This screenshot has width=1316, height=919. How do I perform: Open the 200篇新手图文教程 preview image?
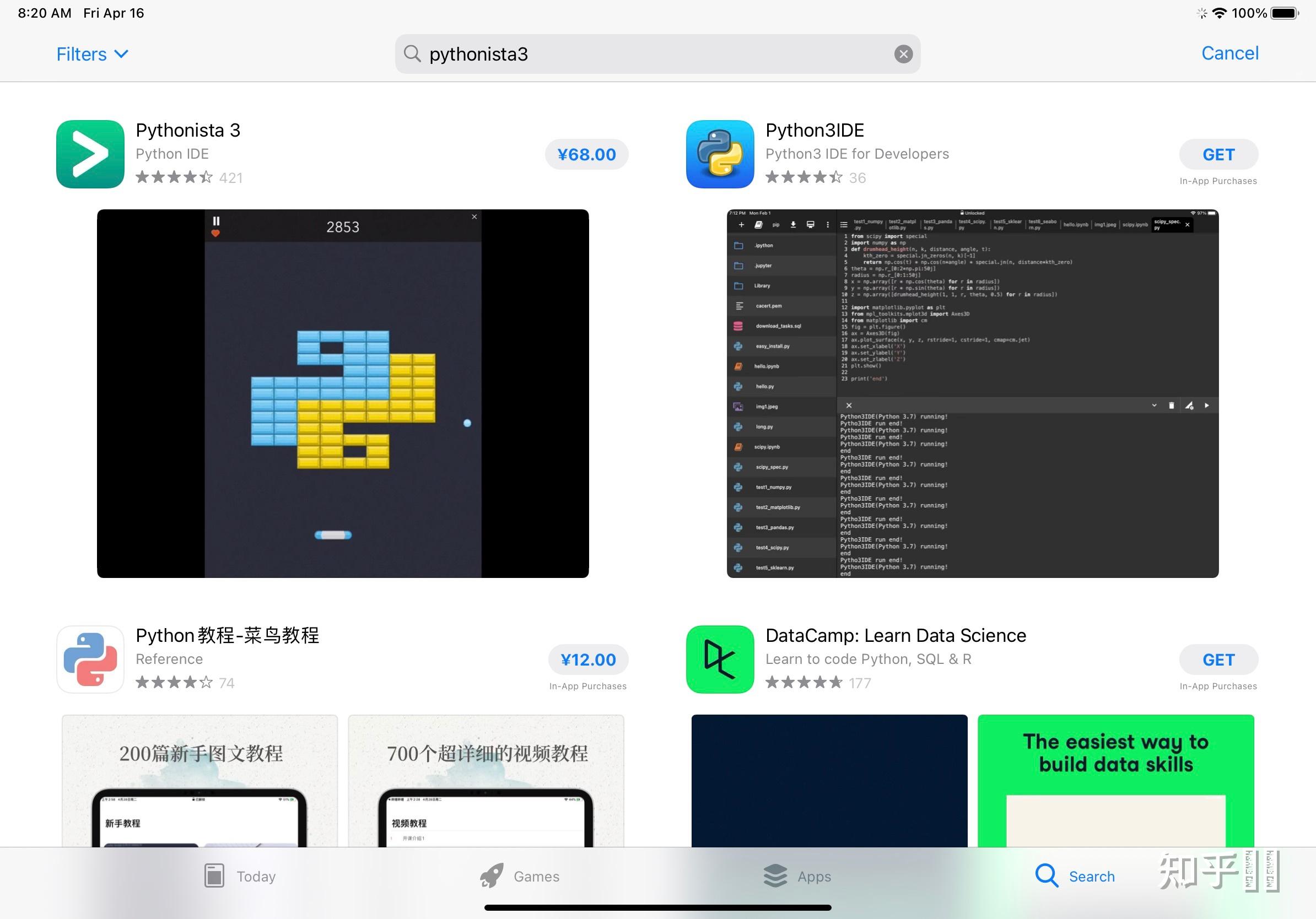coord(199,780)
